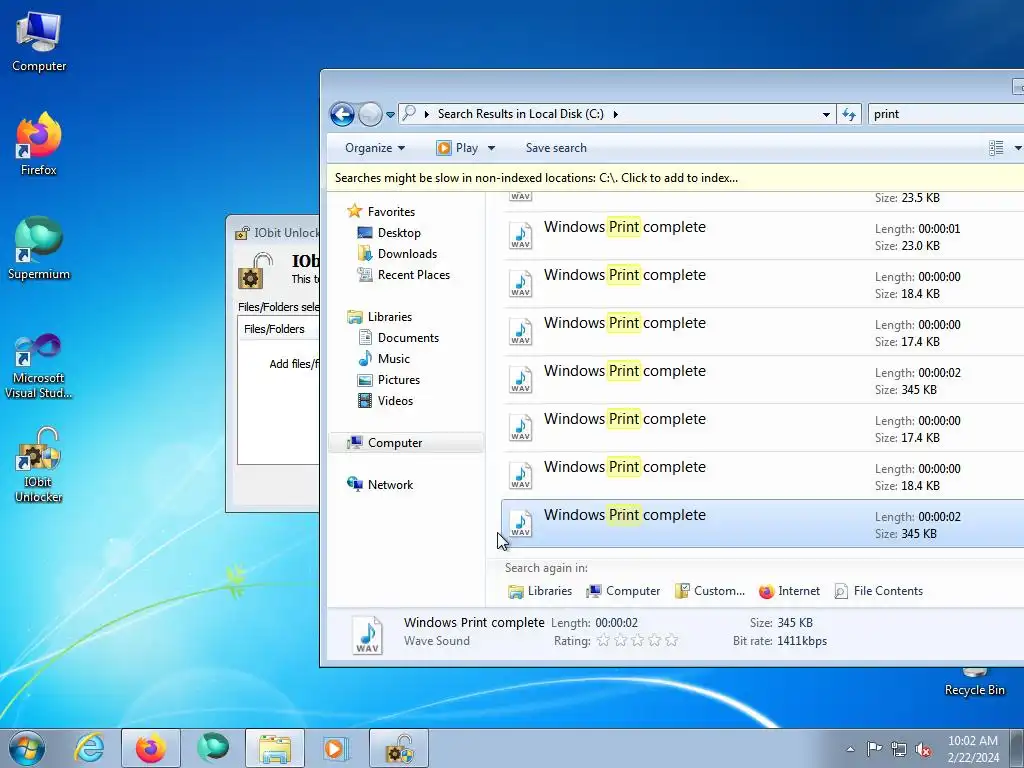Open the Windows Start menu
The height and width of the screenshot is (768, 1024).
tap(27, 748)
